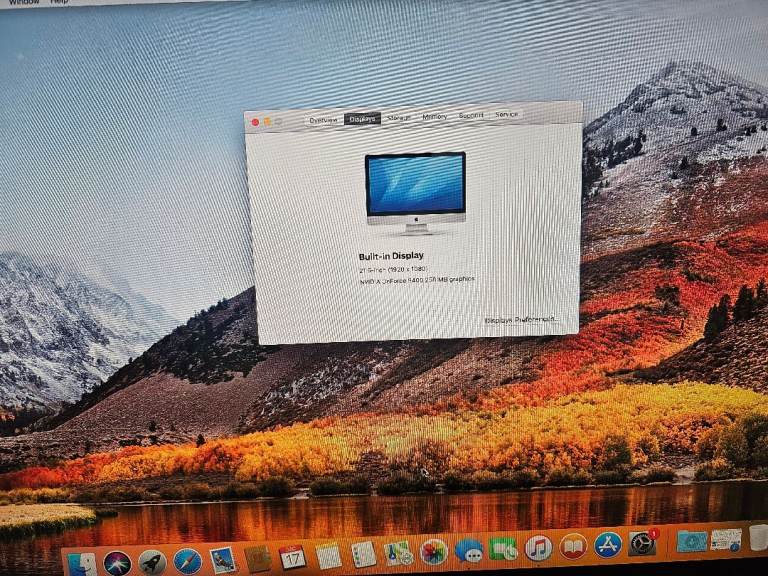Open the Calendar app showing 17
768x576 pixels.
[292, 557]
